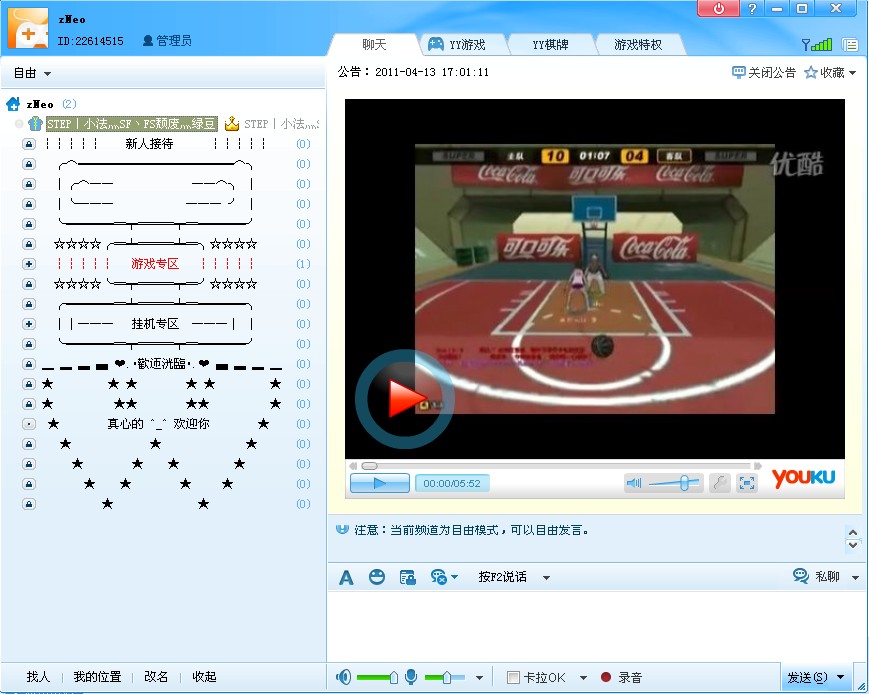Click the mouth icon beside 注意 notice
This screenshot has height=694, width=869.
(343, 529)
